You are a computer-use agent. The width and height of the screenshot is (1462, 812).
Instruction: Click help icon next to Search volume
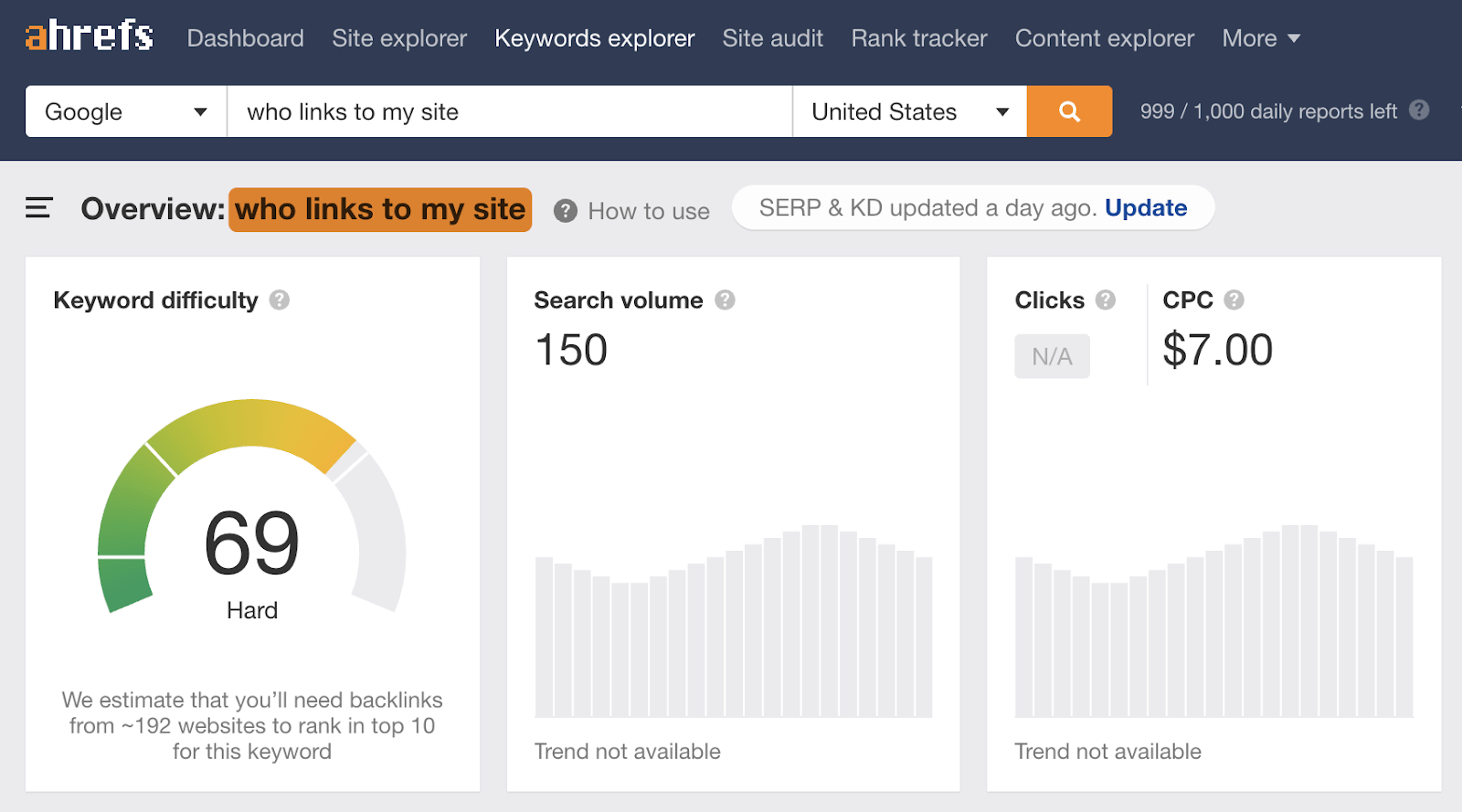pyautogui.click(x=725, y=300)
